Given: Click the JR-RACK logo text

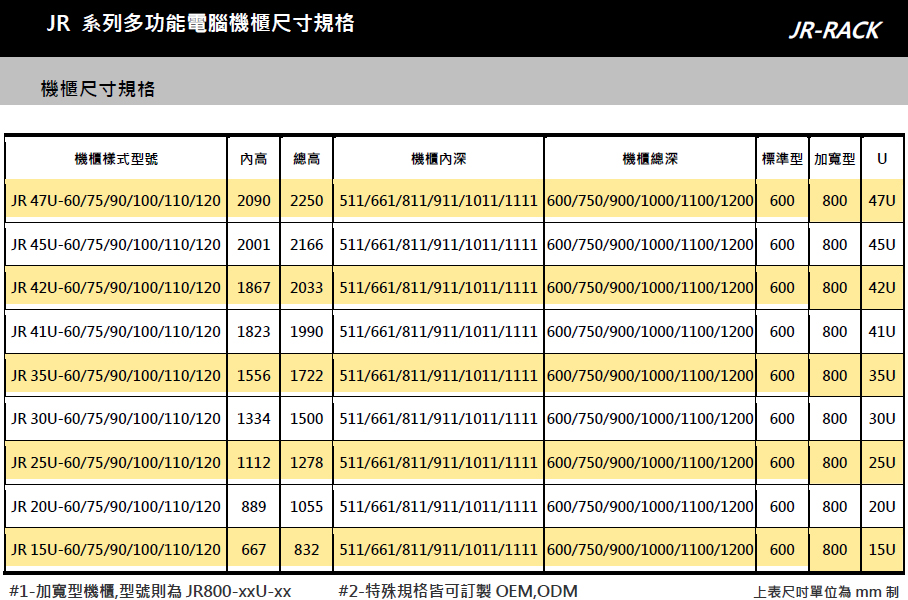Looking at the screenshot, I should 835,30.
